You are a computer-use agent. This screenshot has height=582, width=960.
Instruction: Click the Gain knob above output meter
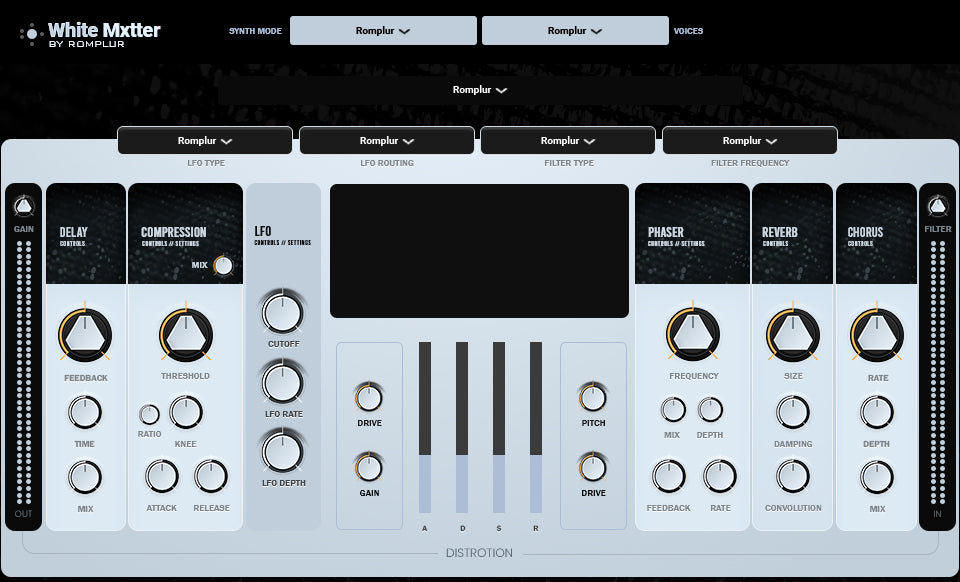pyautogui.click(x=24, y=206)
